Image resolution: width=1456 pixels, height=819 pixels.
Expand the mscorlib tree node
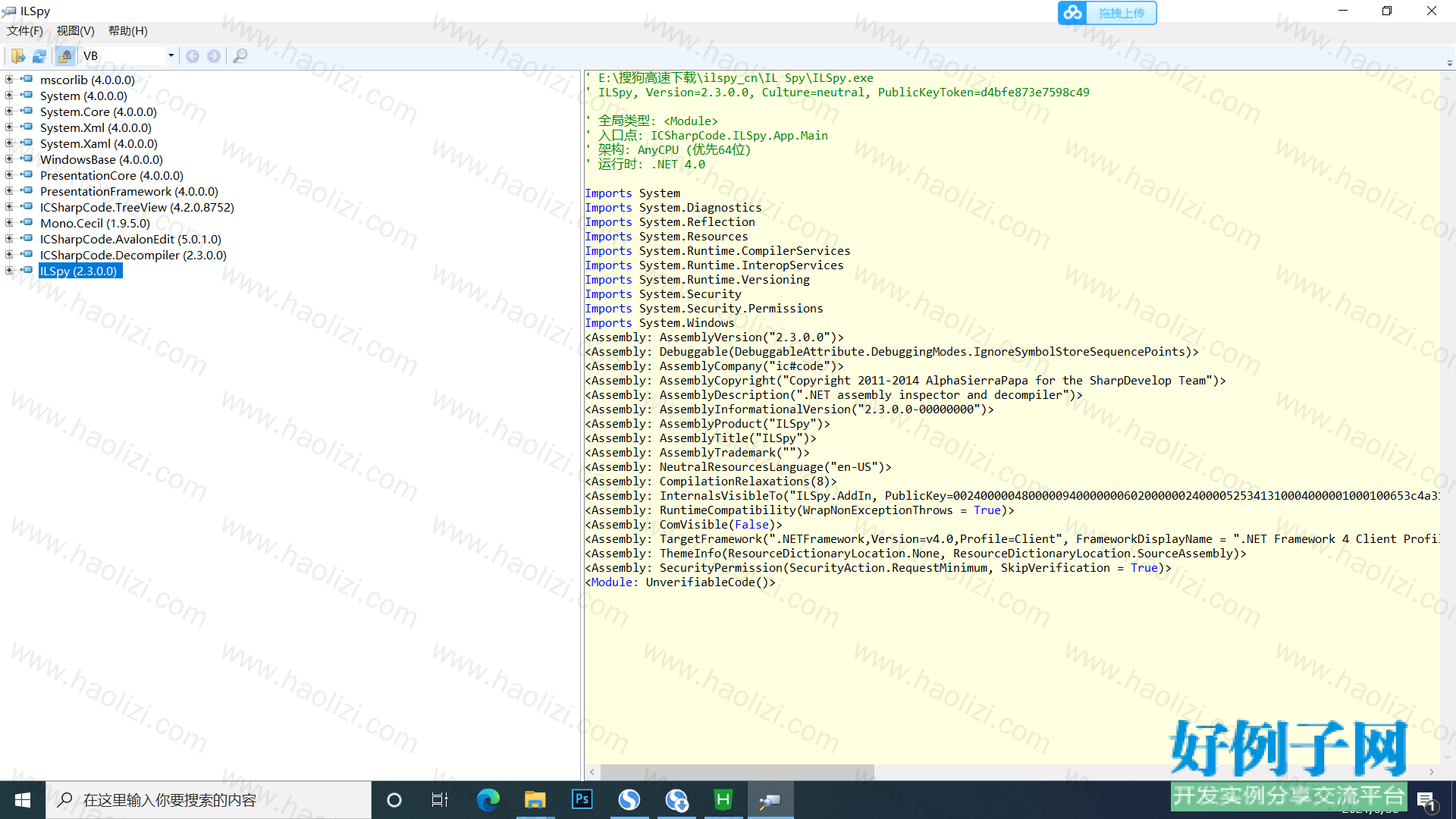coord(9,79)
